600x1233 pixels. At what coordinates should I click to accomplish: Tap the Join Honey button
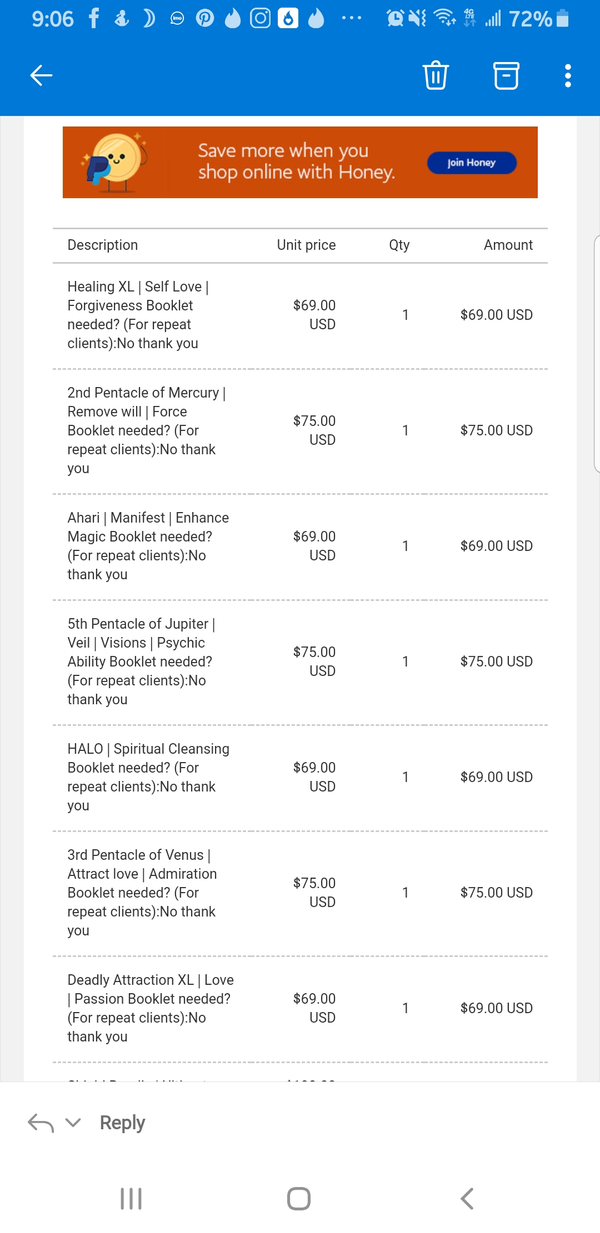(471, 162)
